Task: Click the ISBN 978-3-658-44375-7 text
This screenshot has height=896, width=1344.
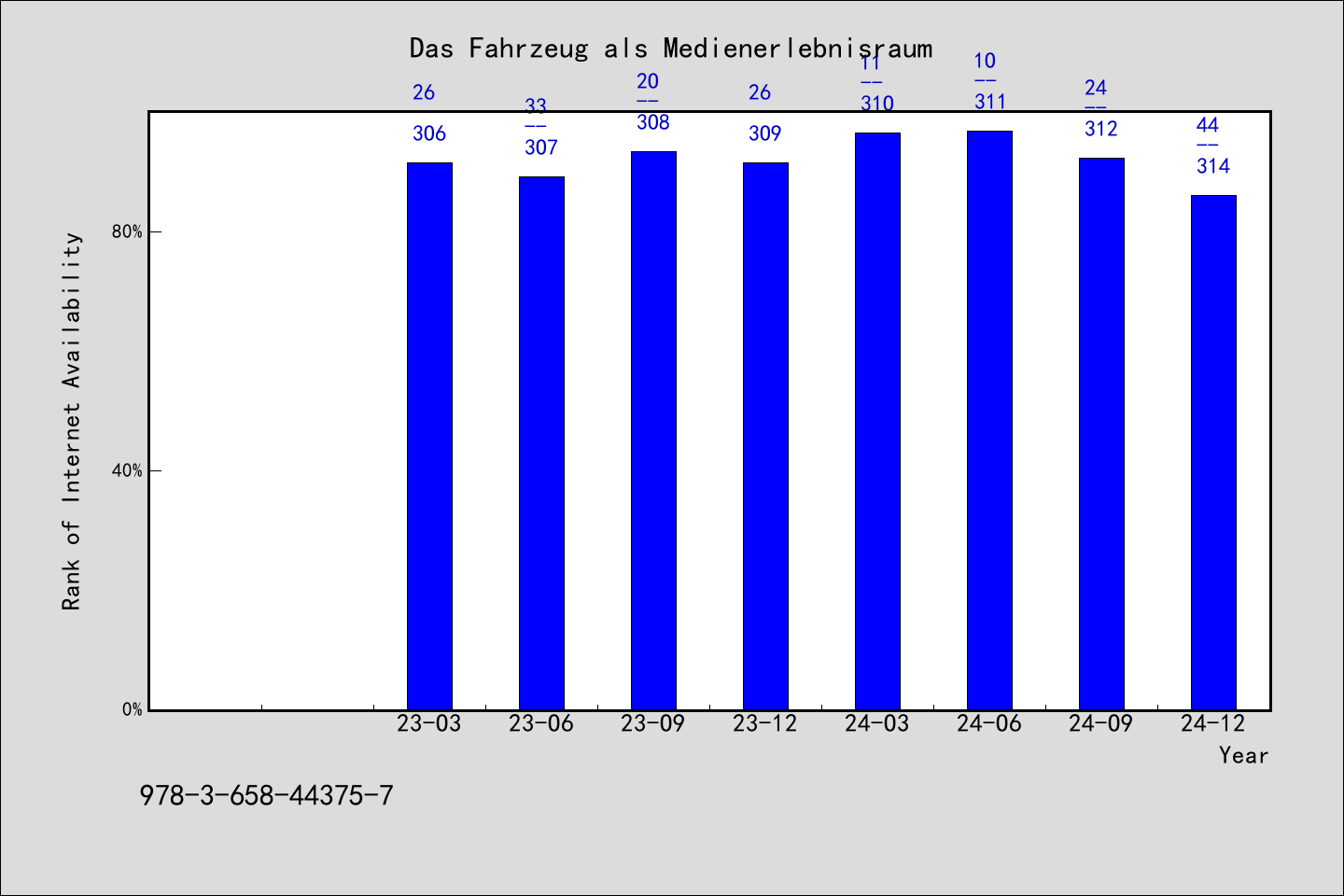Action: [267, 796]
